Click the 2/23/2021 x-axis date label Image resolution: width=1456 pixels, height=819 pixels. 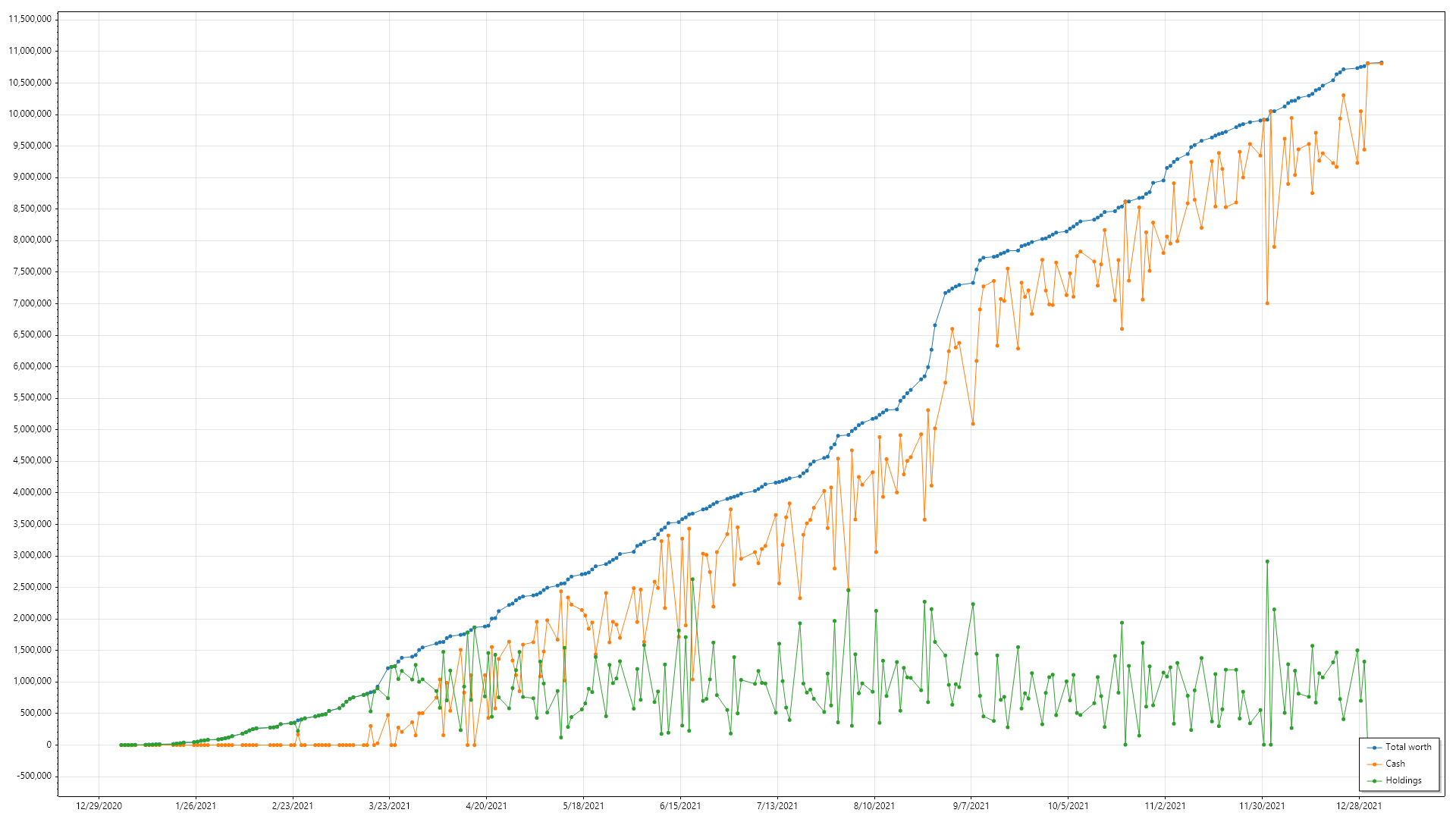(x=293, y=806)
